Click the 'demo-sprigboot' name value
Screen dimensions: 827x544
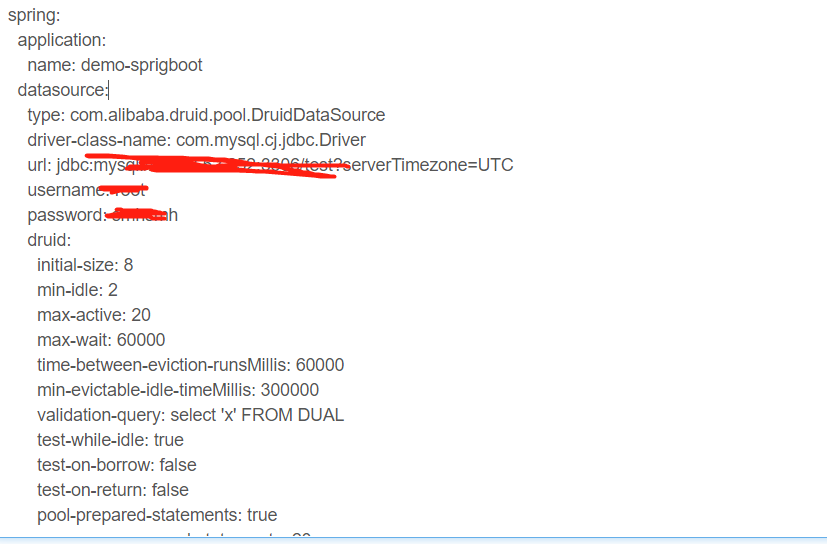click(141, 65)
